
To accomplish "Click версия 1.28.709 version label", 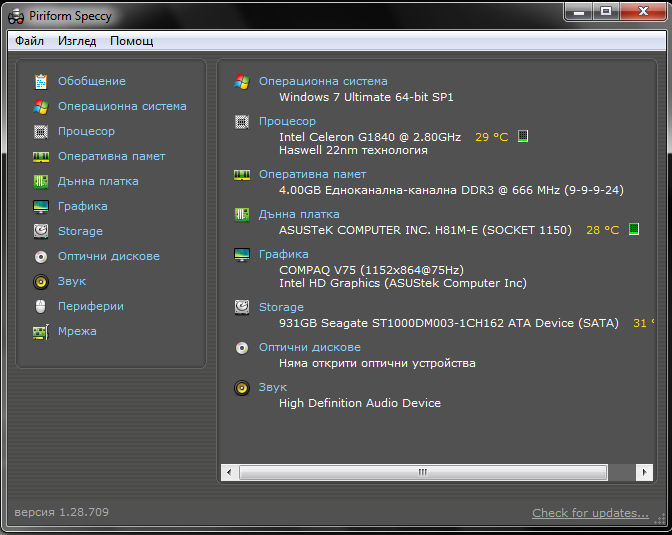I will [62, 512].
